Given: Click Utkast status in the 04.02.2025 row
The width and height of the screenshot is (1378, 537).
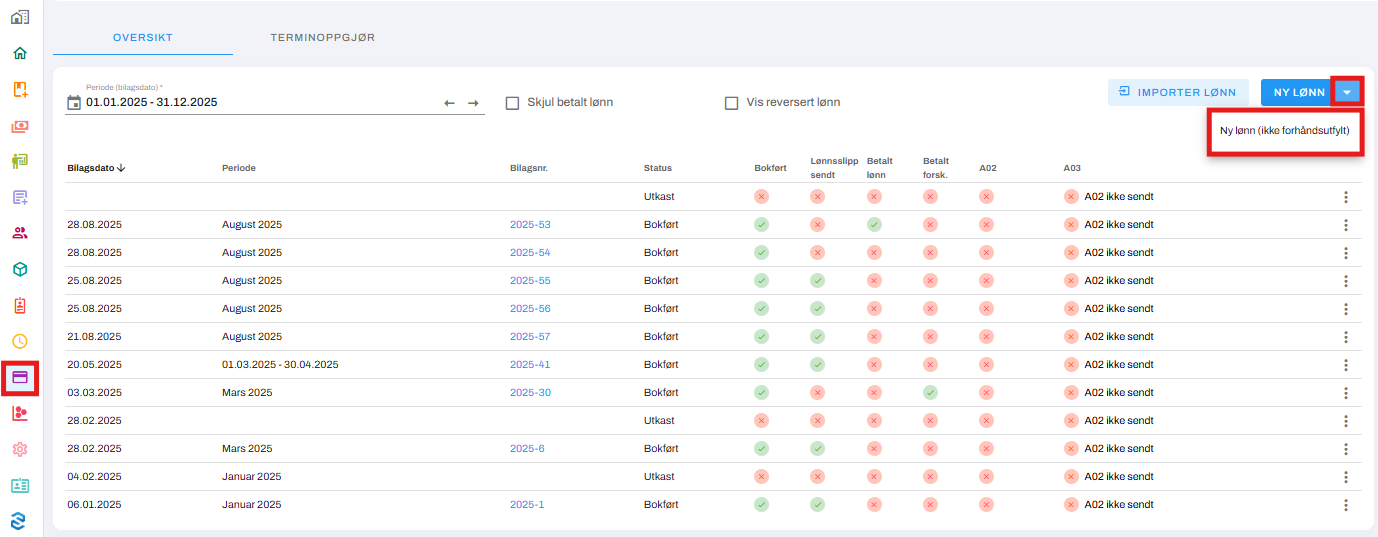Looking at the screenshot, I should pos(659,477).
